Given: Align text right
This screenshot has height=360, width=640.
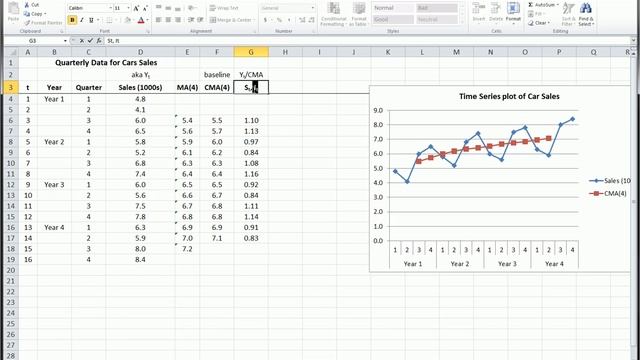Looking at the screenshot, I should [178, 20].
